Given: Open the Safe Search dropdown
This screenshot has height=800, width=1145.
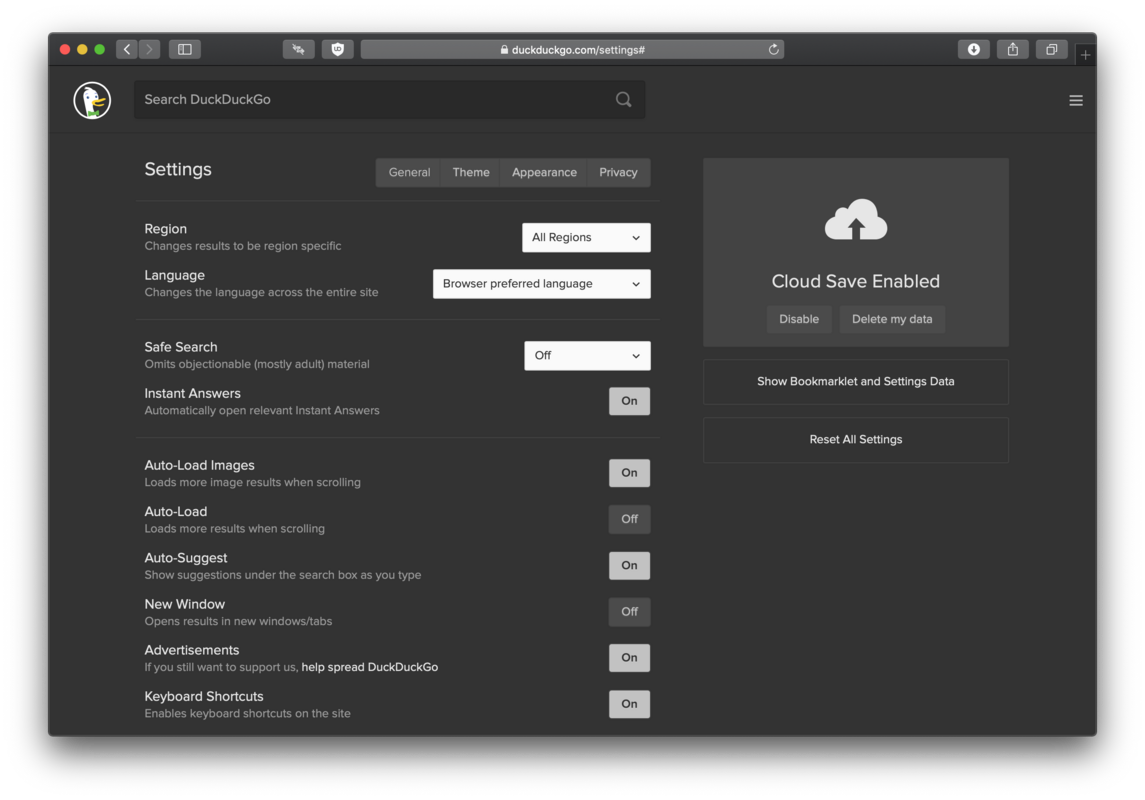Looking at the screenshot, I should tap(587, 355).
